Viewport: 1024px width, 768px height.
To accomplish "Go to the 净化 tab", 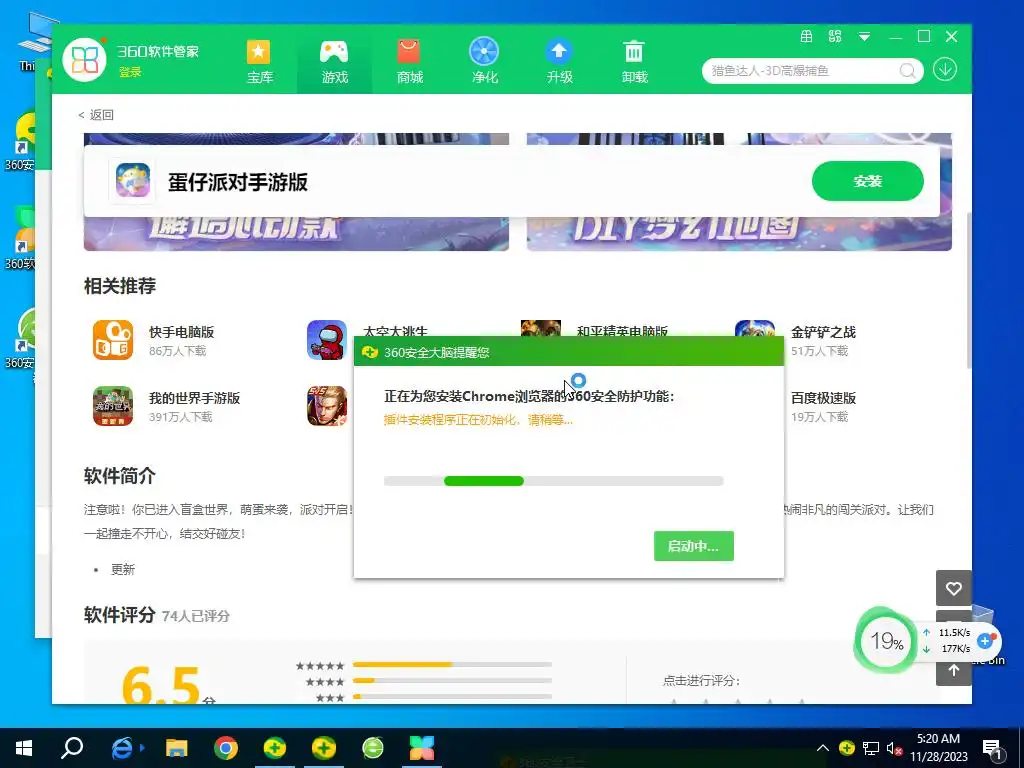I will pos(485,63).
